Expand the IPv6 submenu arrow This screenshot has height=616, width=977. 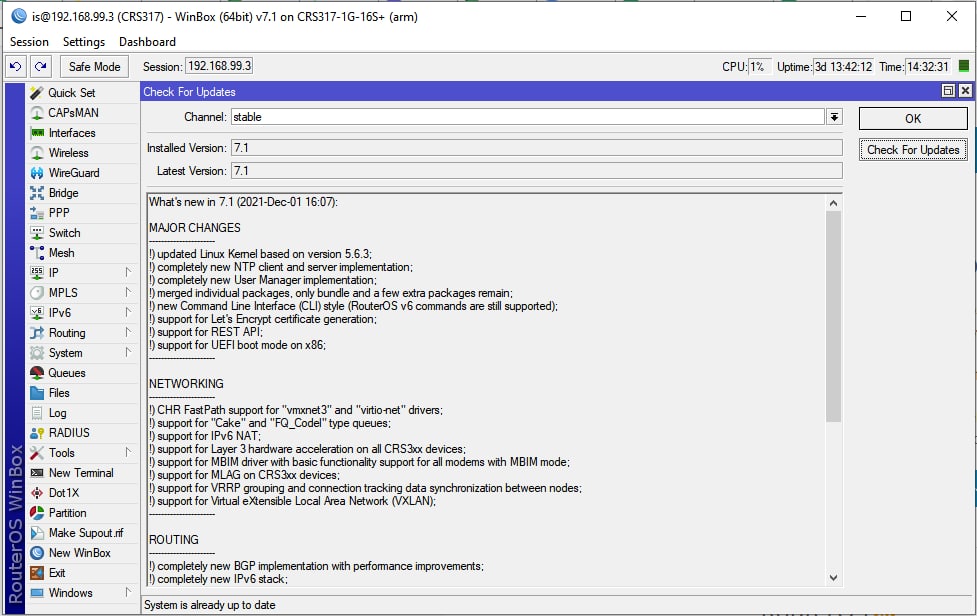point(128,312)
